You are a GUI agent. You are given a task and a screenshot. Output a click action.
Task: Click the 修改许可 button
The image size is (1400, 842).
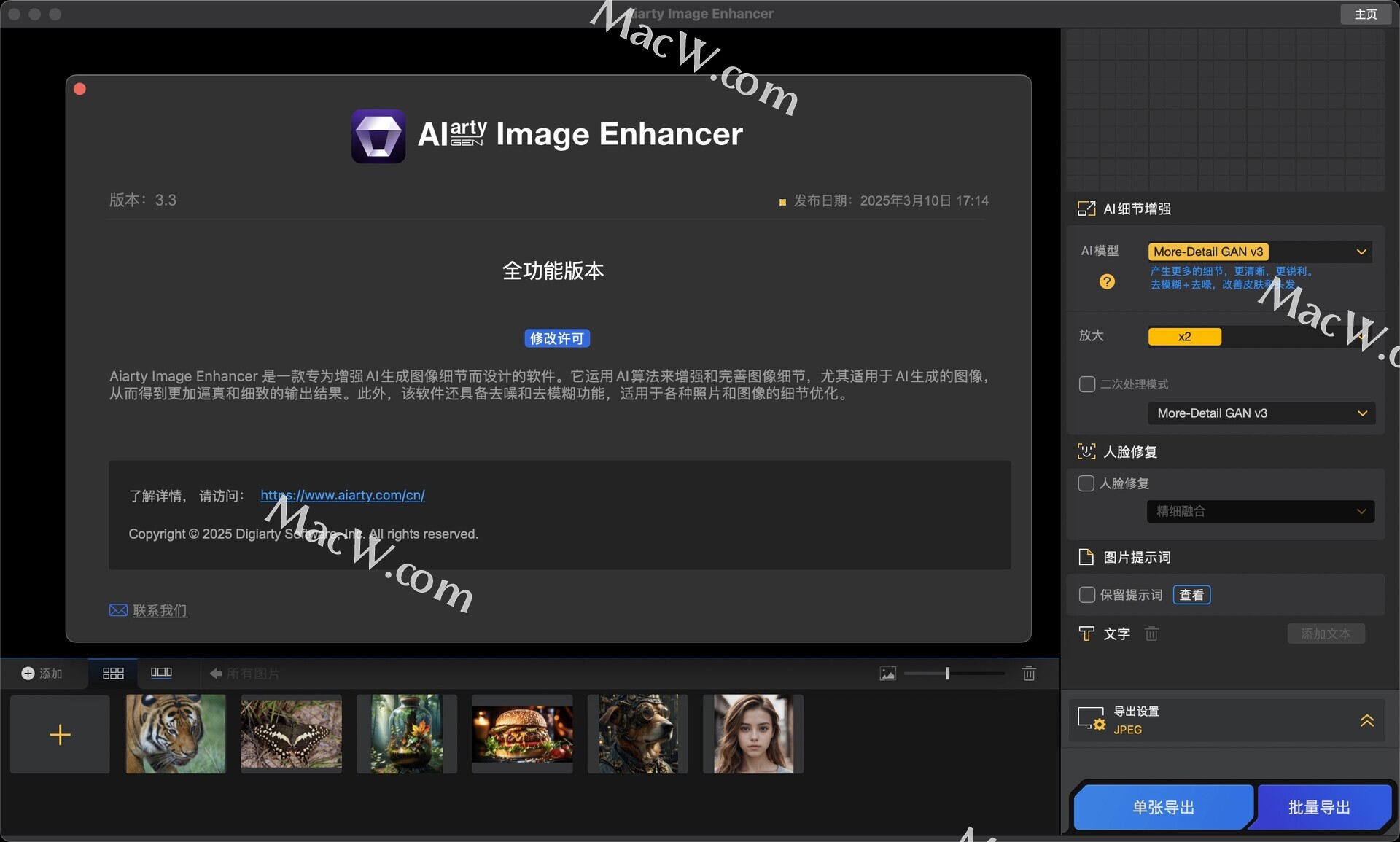557,338
